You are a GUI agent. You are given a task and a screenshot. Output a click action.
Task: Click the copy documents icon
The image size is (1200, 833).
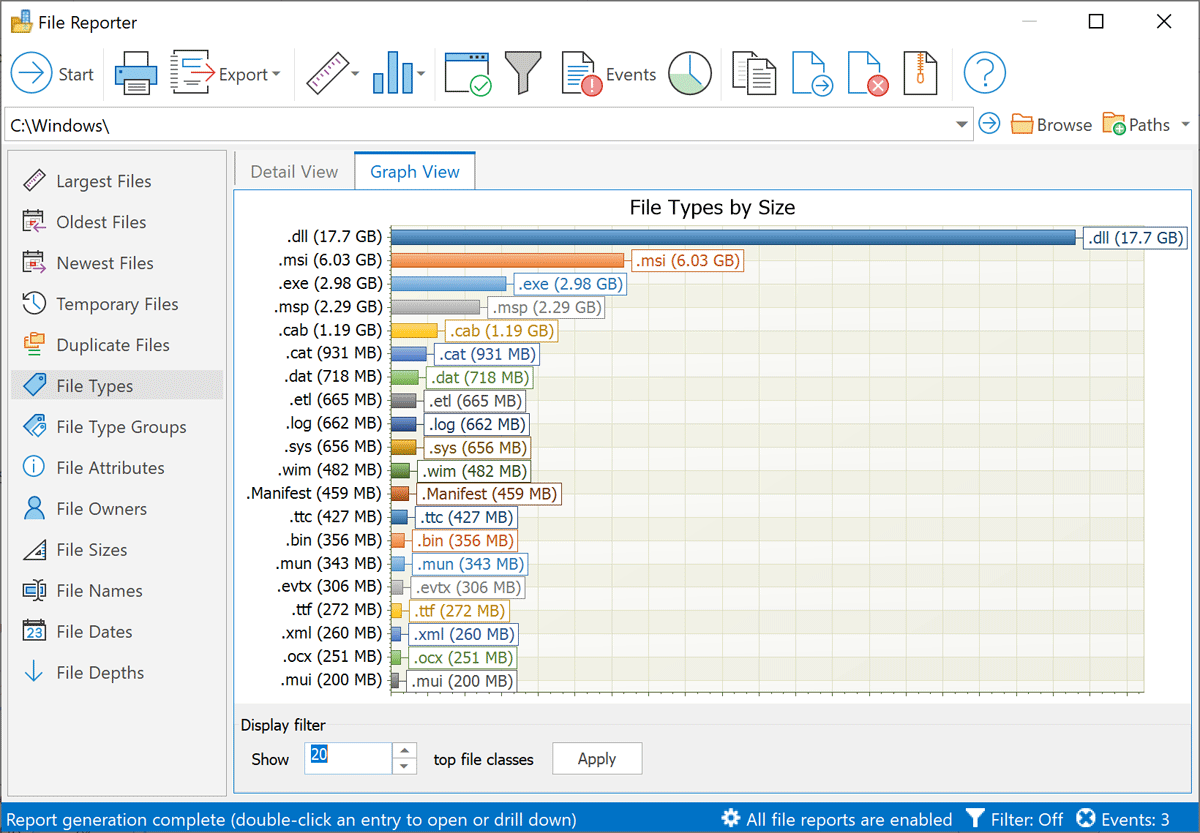754,74
